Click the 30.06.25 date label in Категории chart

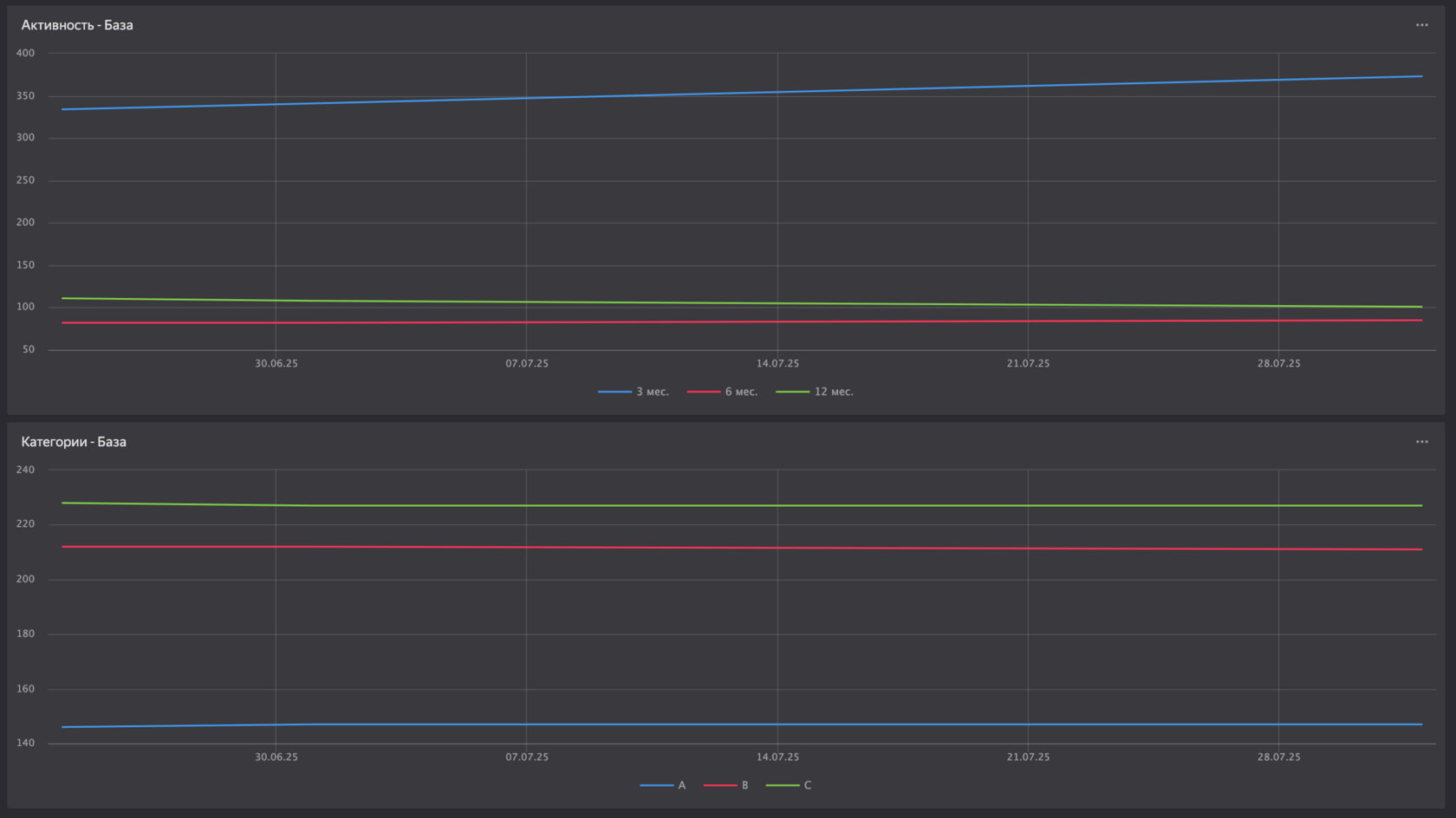tap(276, 757)
